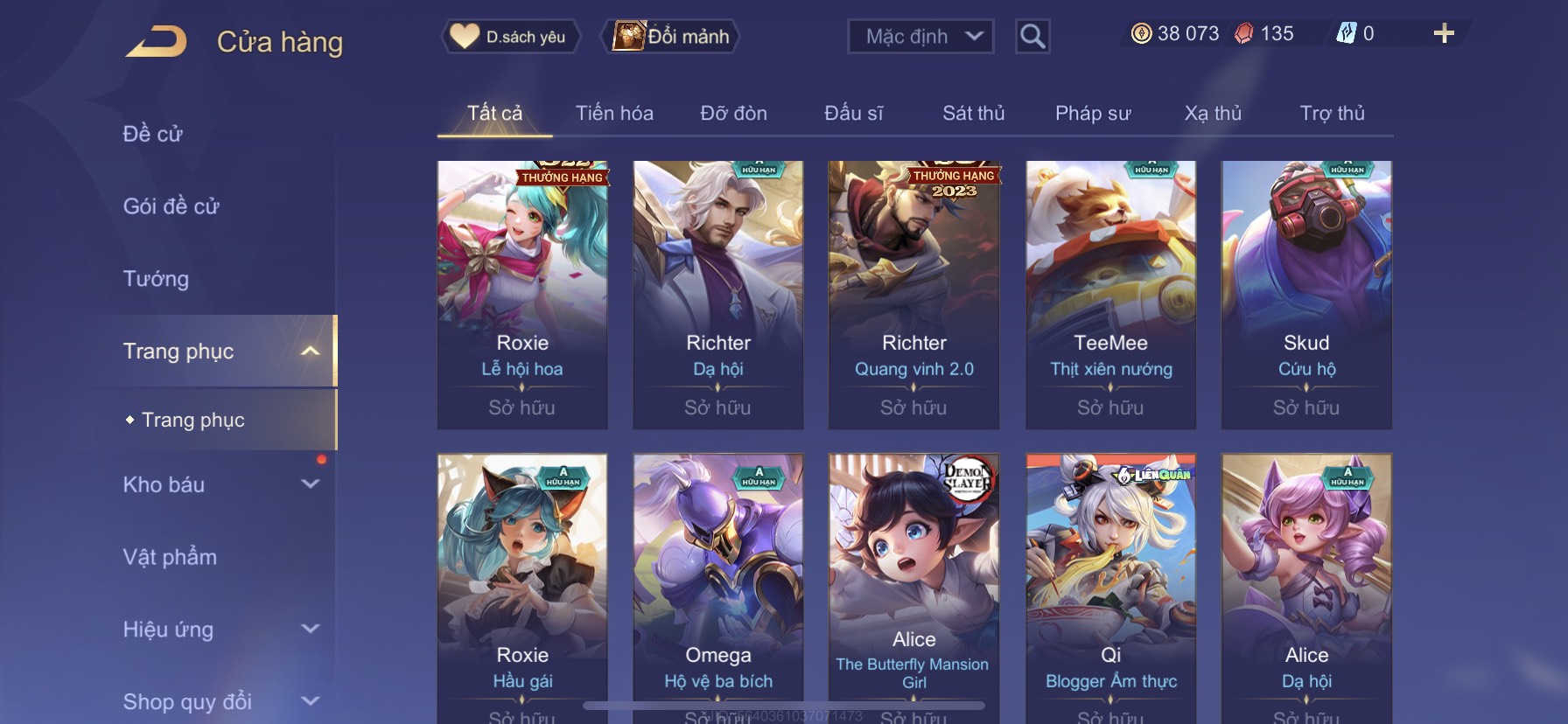Image resolution: width=1568 pixels, height=724 pixels.
Task: Expand the Shop quy đổi section
Action: pos(310,701)
